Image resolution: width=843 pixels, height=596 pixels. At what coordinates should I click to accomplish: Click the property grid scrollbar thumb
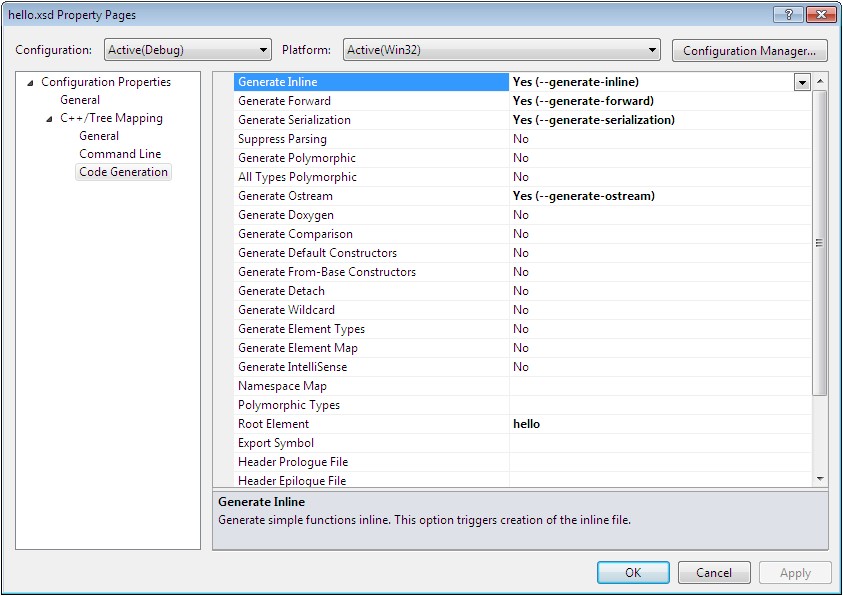point(819,243)
